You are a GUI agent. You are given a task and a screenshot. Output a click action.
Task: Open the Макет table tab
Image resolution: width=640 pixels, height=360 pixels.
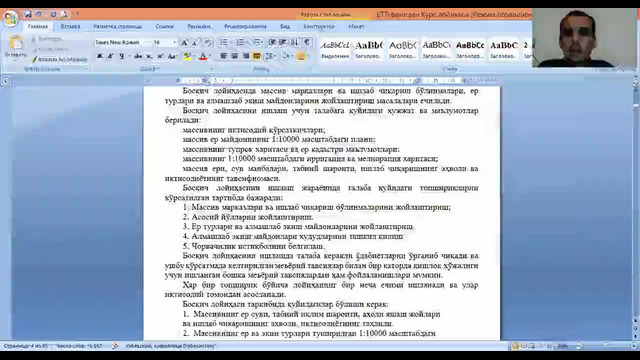click(356, 27)
